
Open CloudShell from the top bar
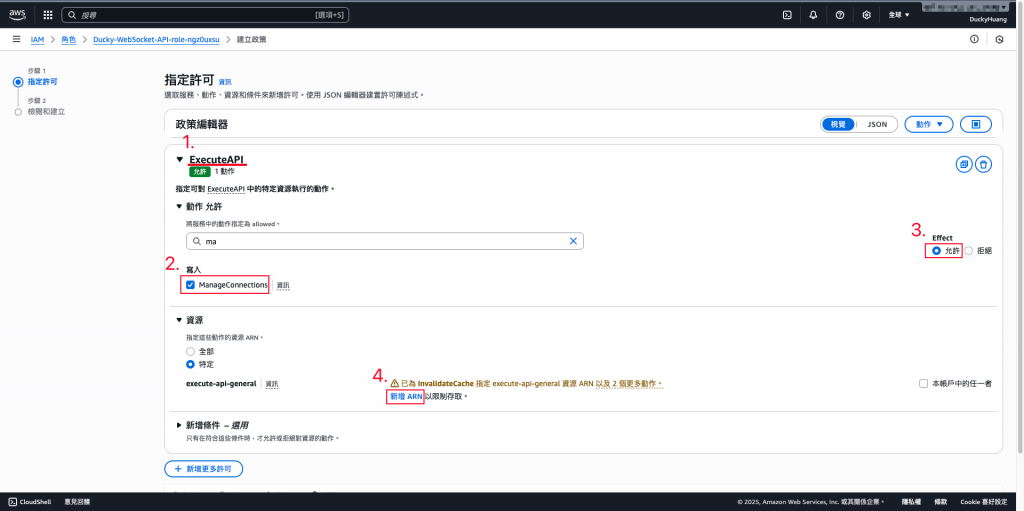click(x=788, y=14)
